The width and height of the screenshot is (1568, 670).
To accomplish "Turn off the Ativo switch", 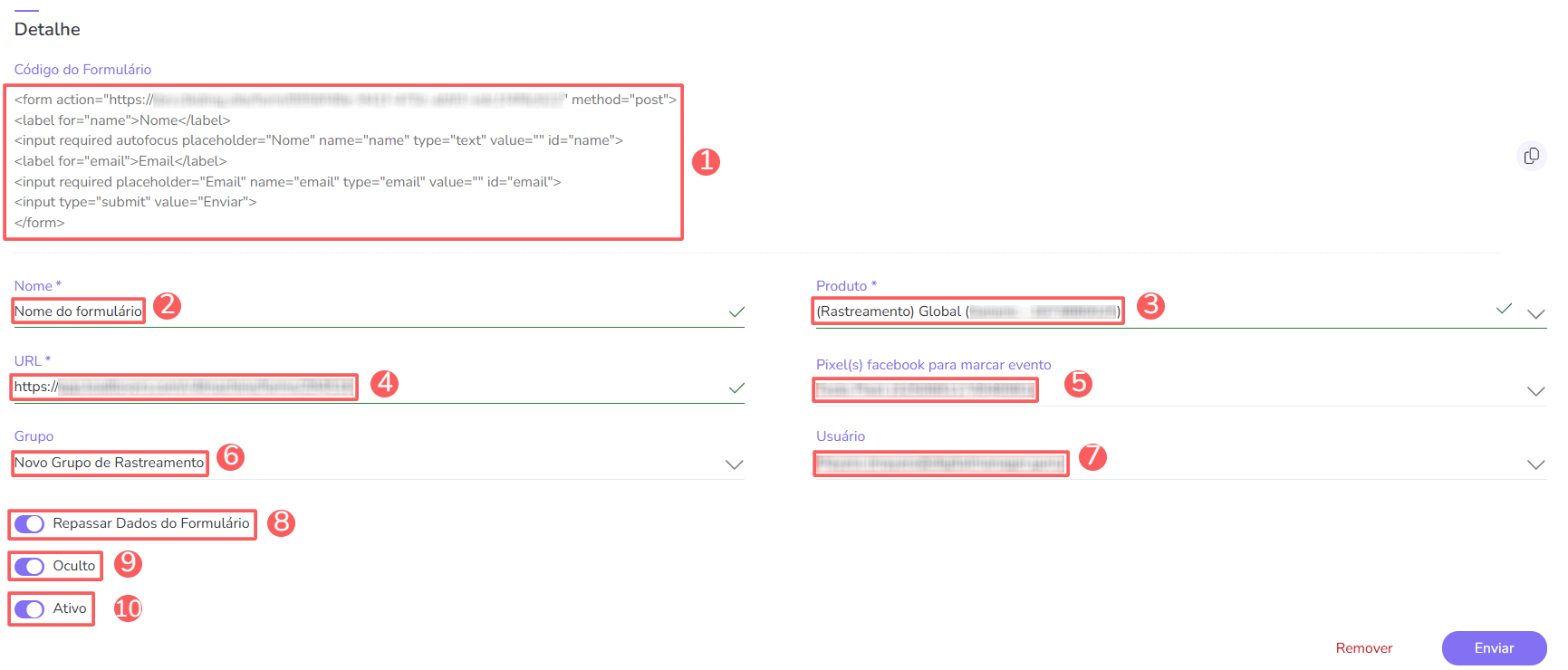I will (x=30, y=609).
